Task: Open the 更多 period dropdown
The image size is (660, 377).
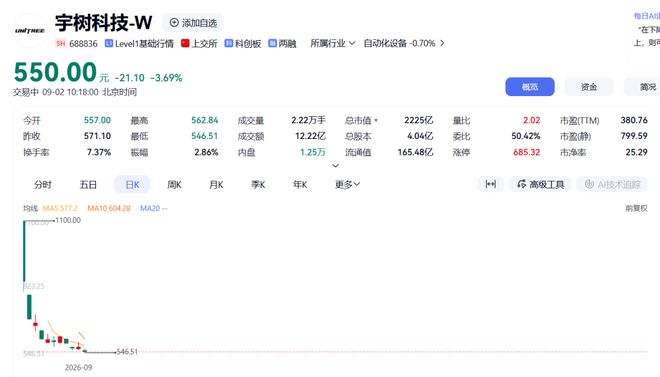Action: 347,184
